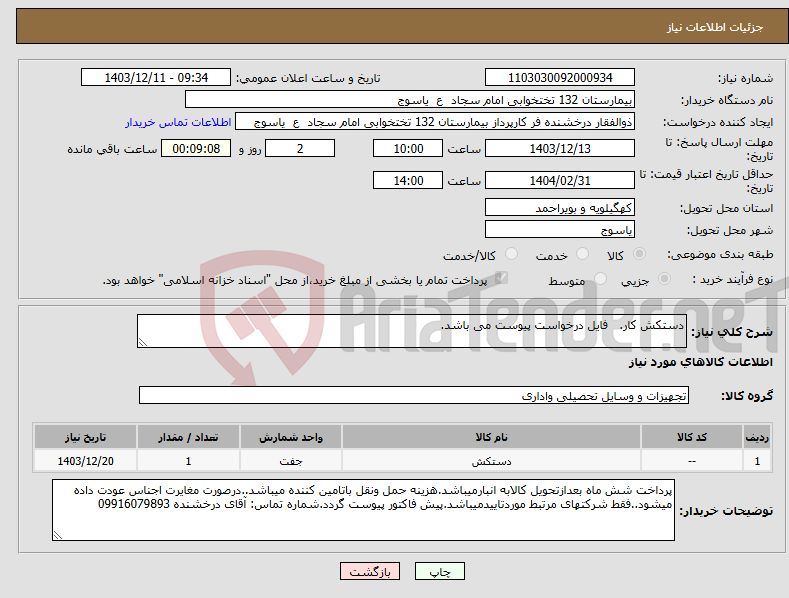789x598 pixels.
Task: Click the request creator name field
Action: [x=435, y=122]
